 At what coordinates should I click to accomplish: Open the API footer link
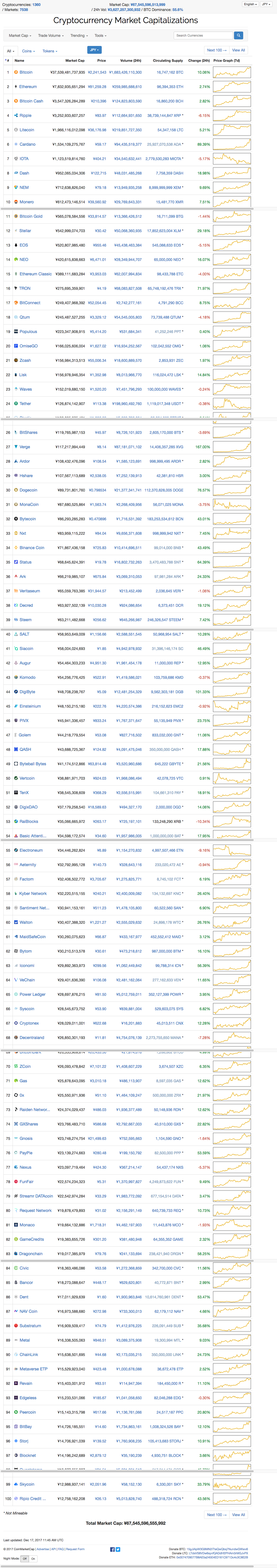pyautogui.click(x=53, y=1549)
